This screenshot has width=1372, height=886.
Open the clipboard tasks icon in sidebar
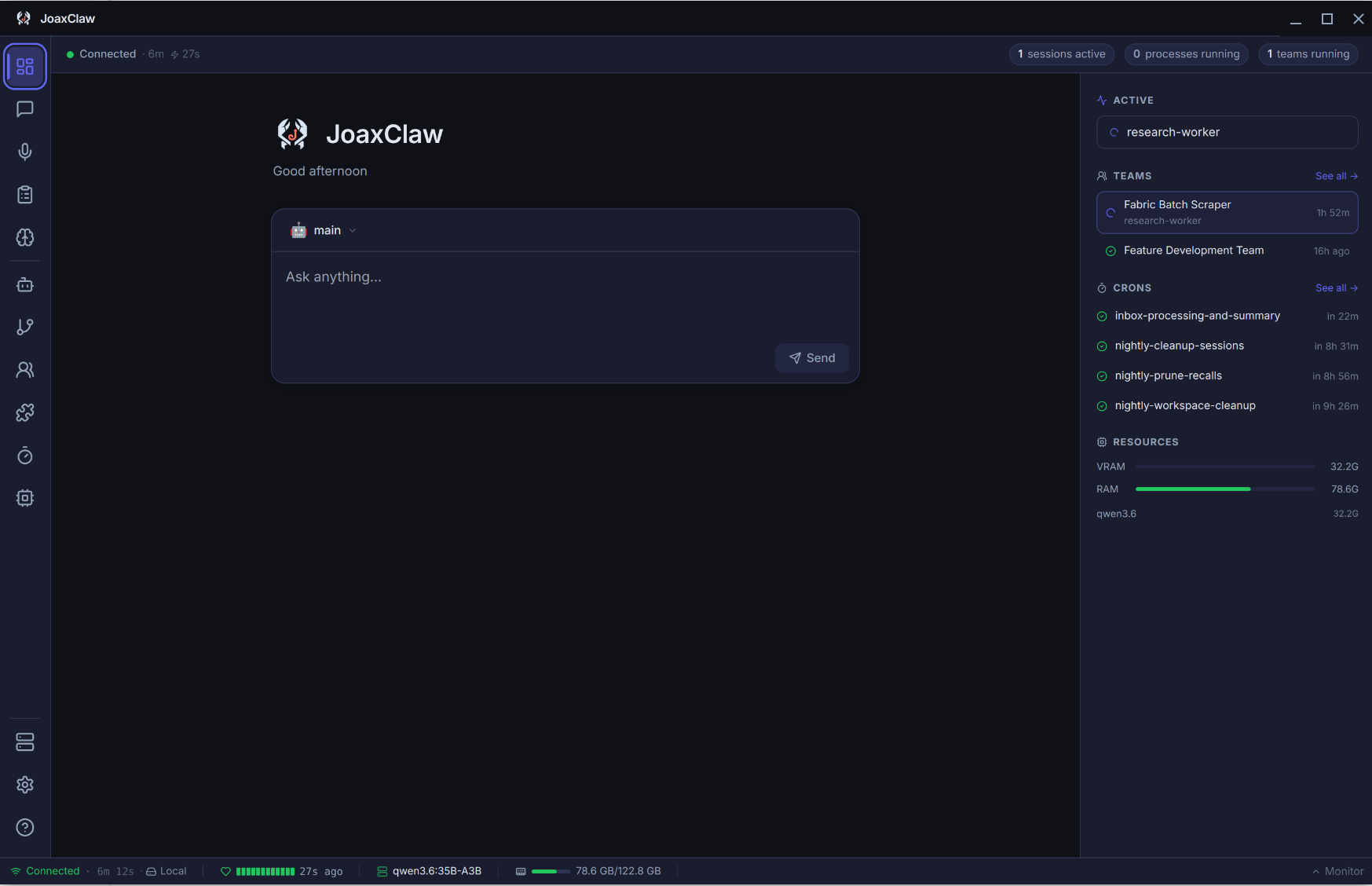click(x=25, y=195)
